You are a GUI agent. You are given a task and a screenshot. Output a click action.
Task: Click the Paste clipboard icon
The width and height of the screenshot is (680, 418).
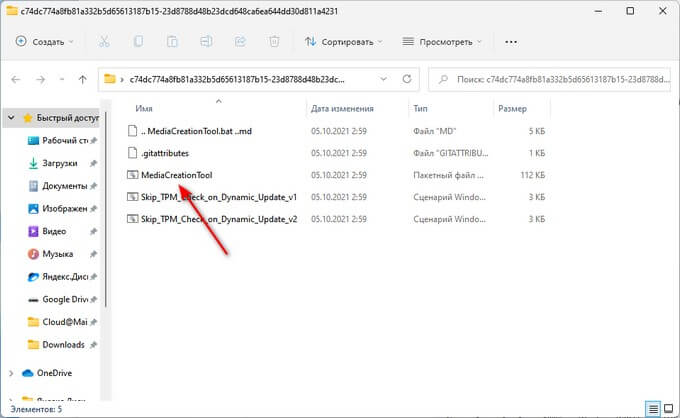[173, 43]
